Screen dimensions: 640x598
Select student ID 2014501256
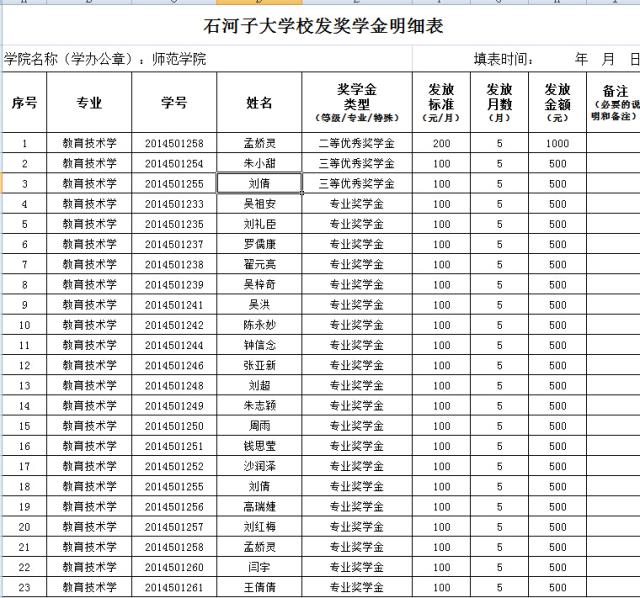pyautogui.click(x=174, y=507)
